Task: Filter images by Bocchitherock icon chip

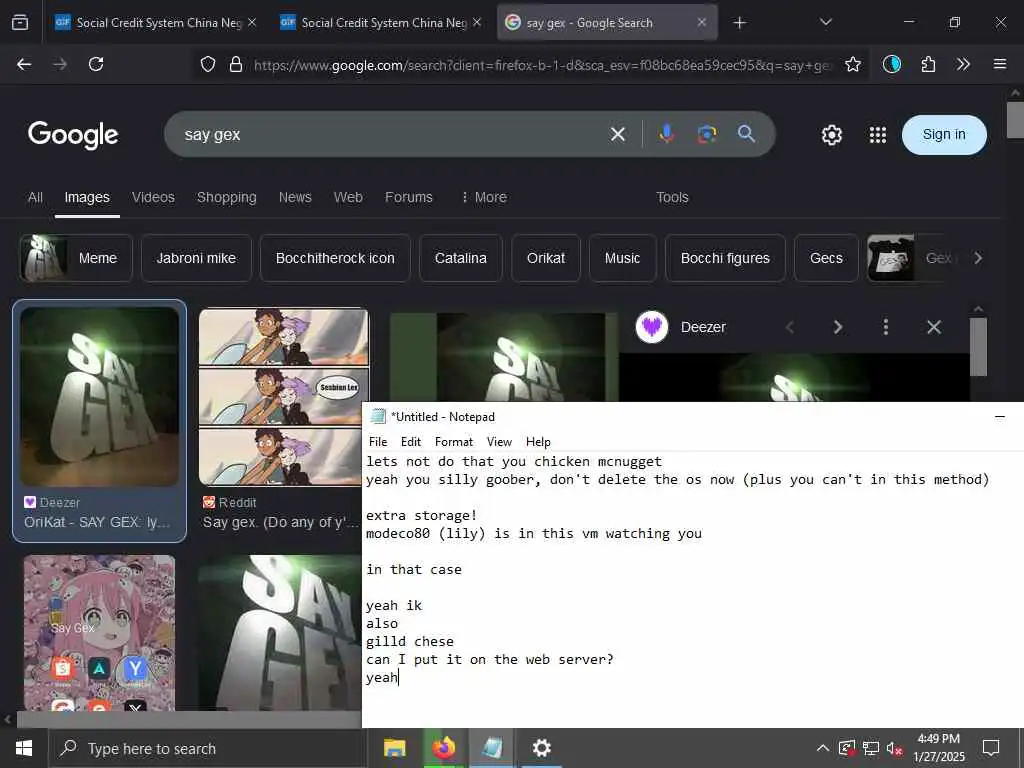Action: tap(335, 258)
